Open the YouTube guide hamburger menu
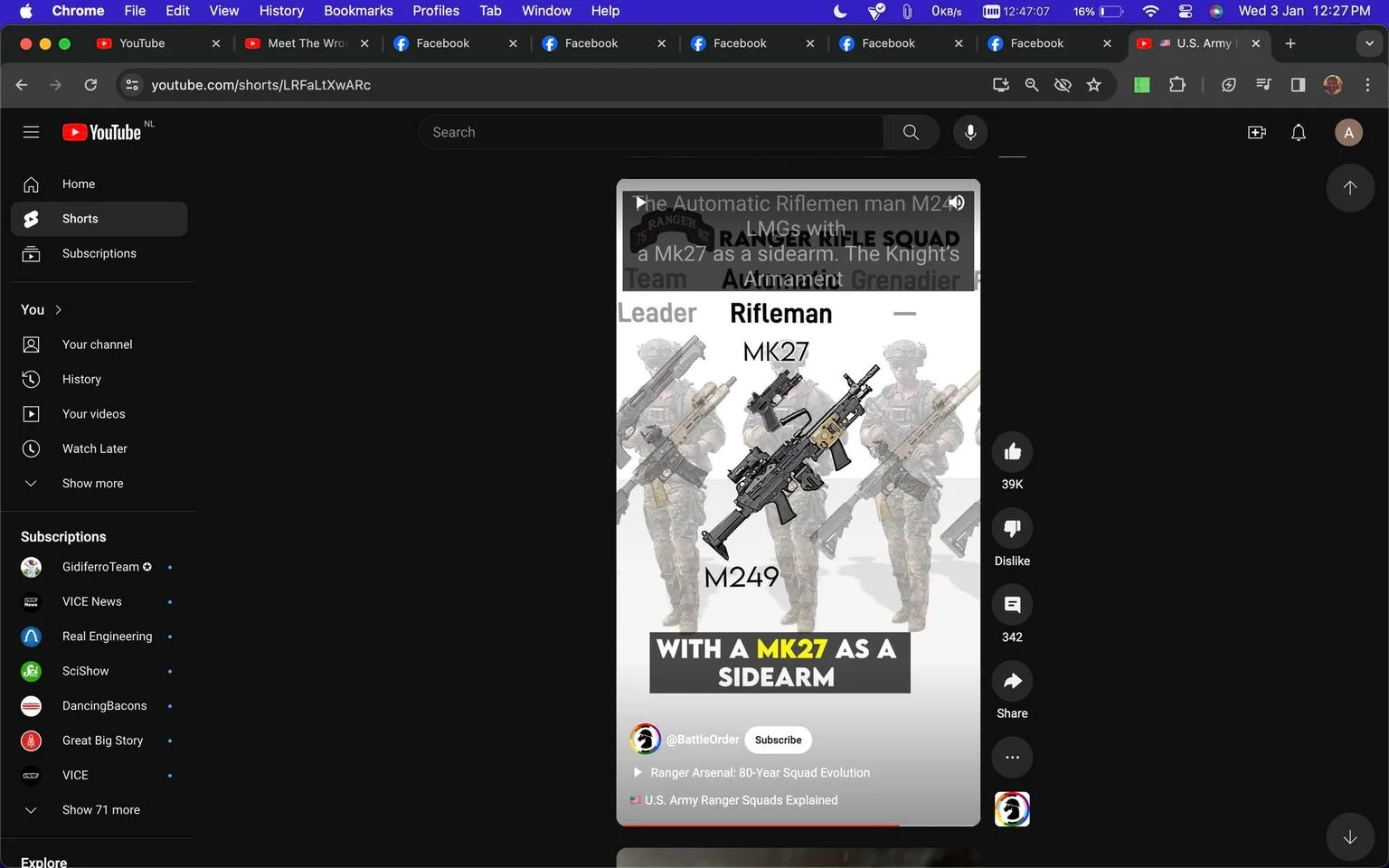 [x=31, y=132]
